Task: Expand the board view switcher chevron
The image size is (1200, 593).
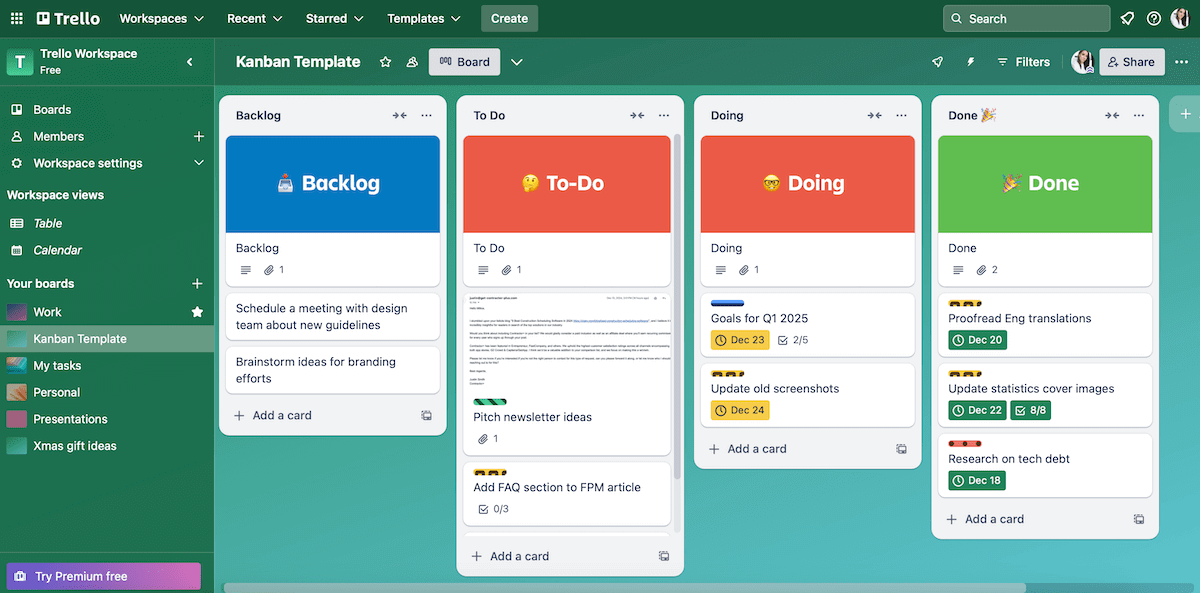Action: click(517, 61)
